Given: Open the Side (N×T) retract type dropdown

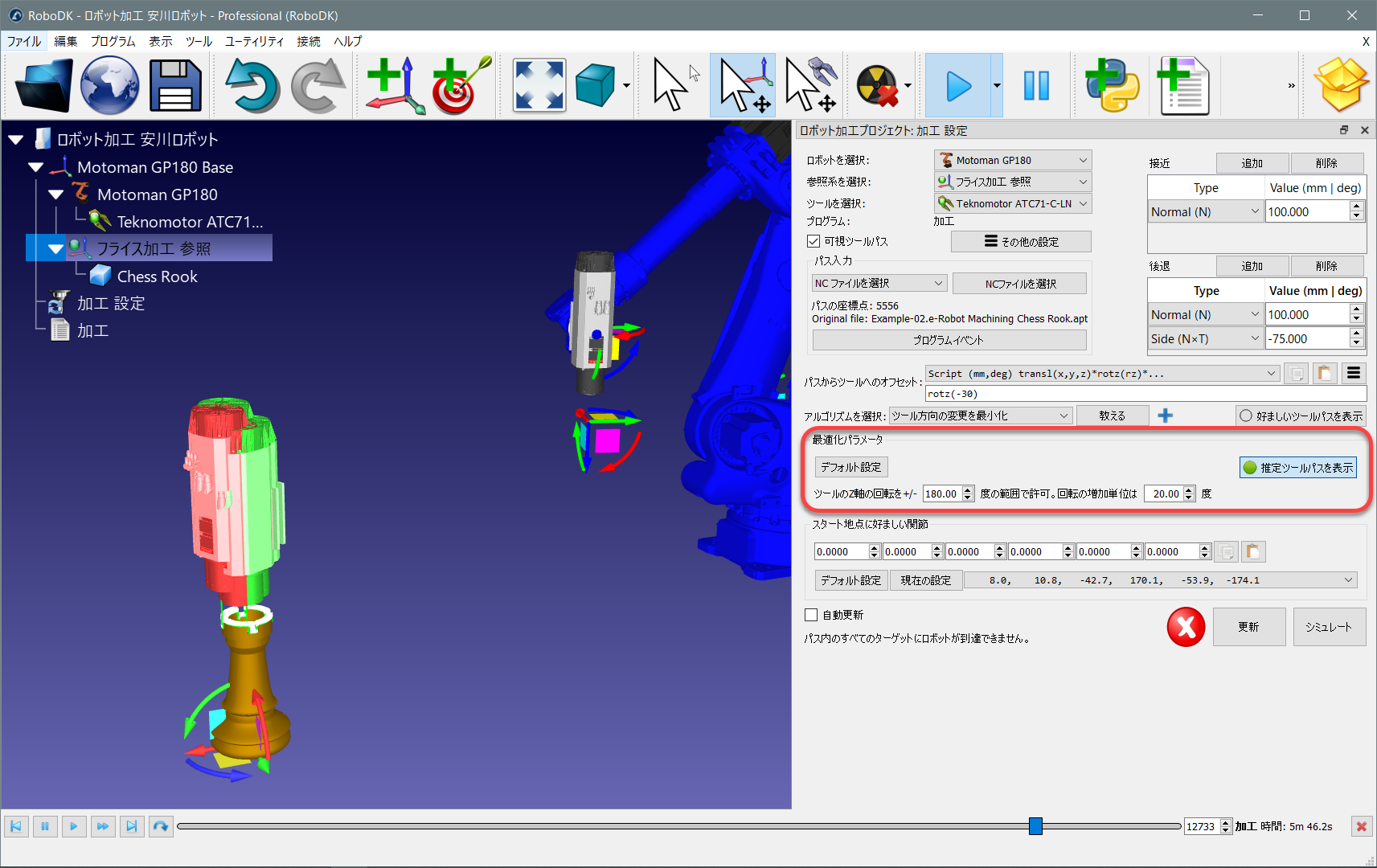Looking at the screenshot, I should pyautogui.click(x=1206, y=338).
